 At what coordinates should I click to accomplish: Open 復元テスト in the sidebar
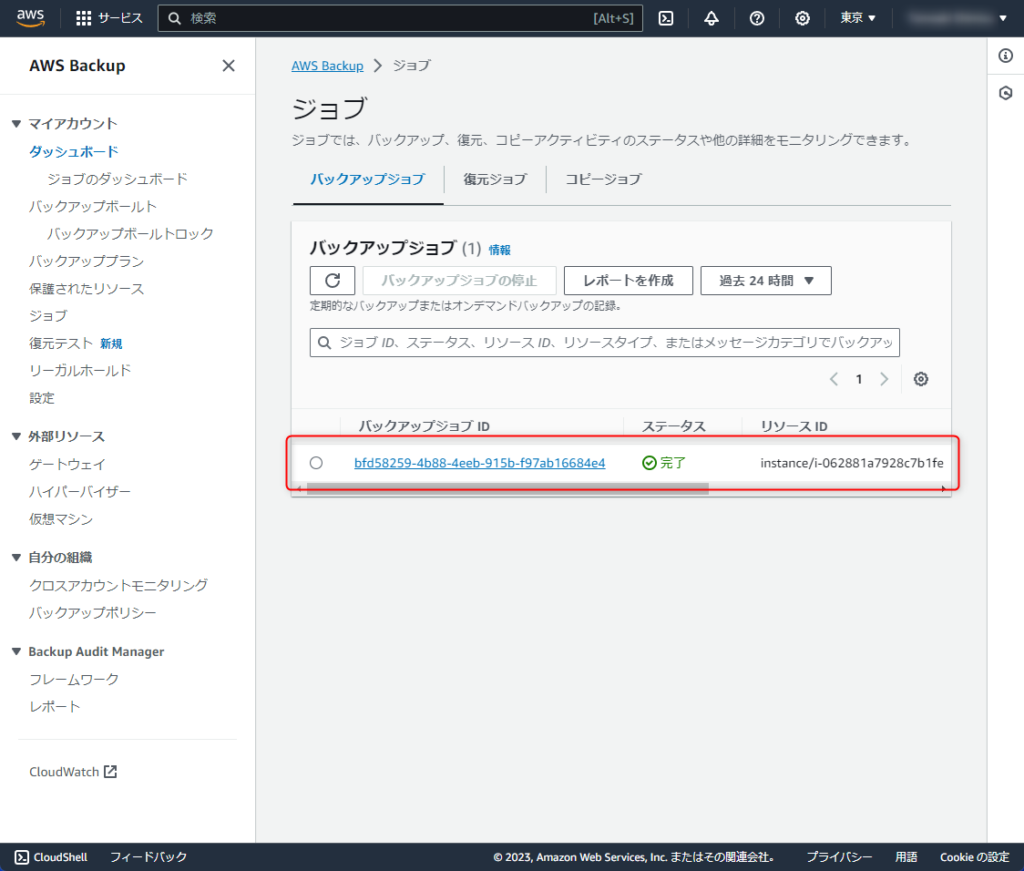[61, 343]
